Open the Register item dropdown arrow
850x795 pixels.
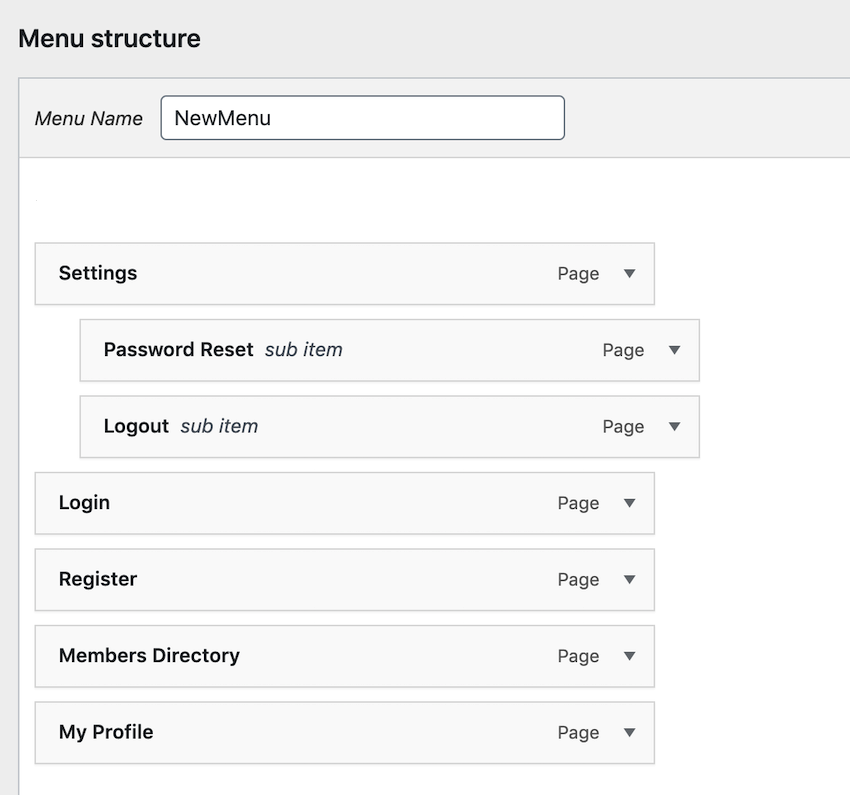(629, 579)
